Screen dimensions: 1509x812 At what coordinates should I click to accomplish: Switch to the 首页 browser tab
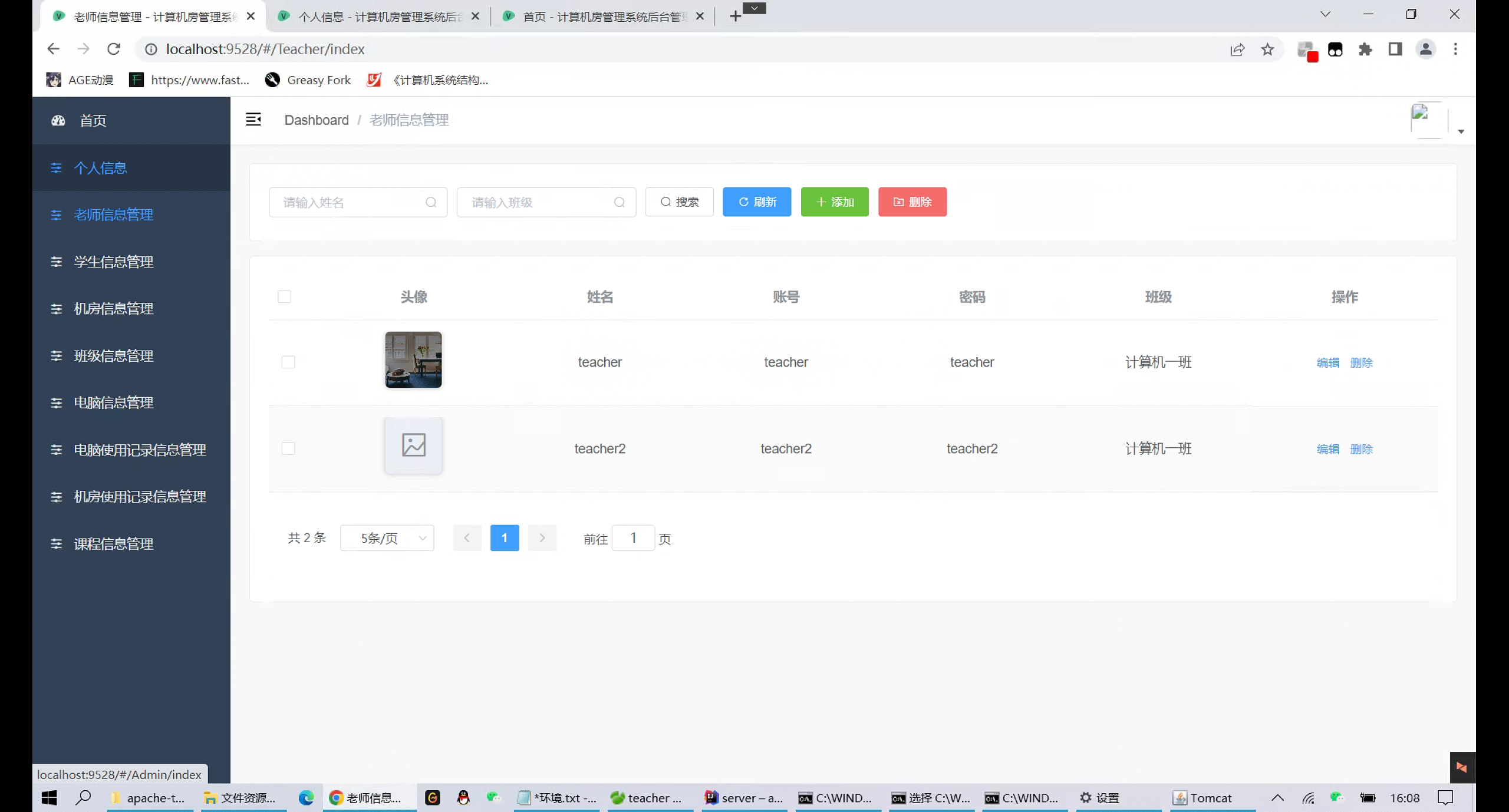595,16
